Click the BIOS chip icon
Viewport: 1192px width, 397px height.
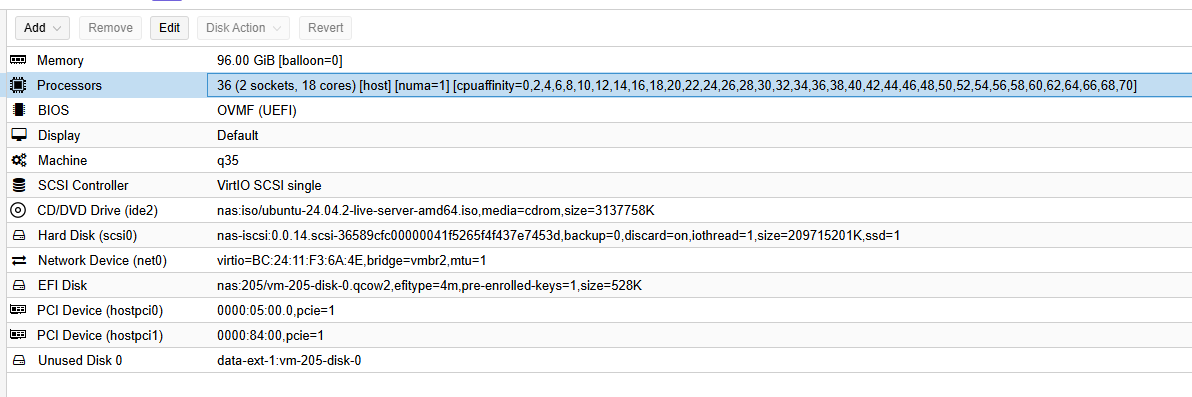tap(18, 110)
